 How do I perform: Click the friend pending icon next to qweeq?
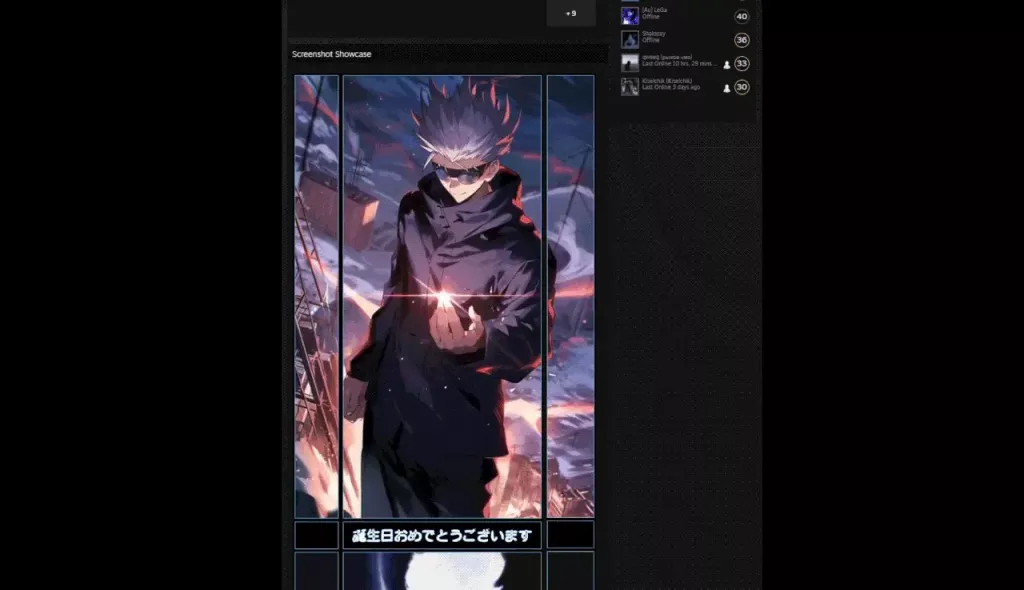[x=727, y=64]
